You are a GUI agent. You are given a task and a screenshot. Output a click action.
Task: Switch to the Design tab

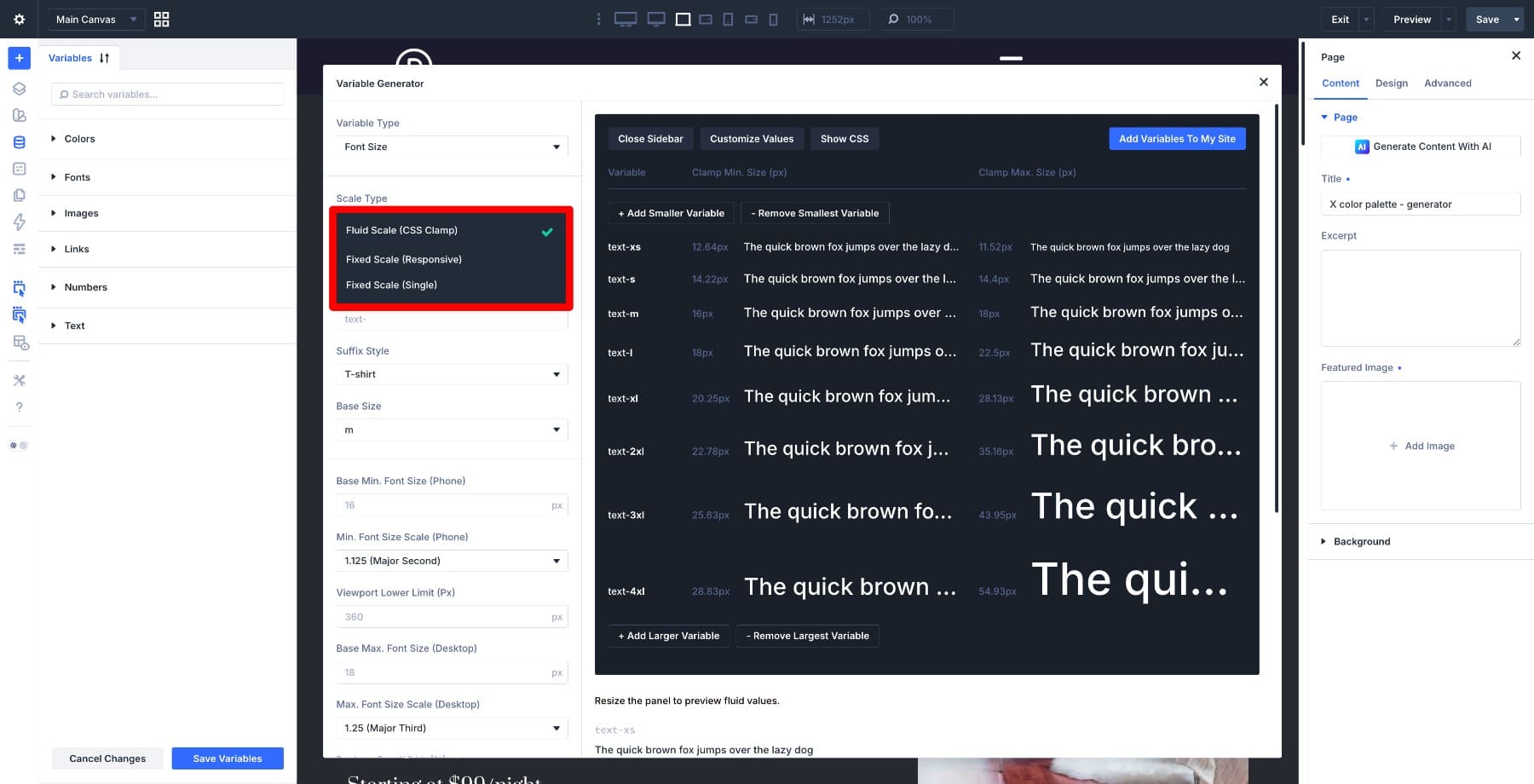pyautogui.click(x=1392, y=84)
